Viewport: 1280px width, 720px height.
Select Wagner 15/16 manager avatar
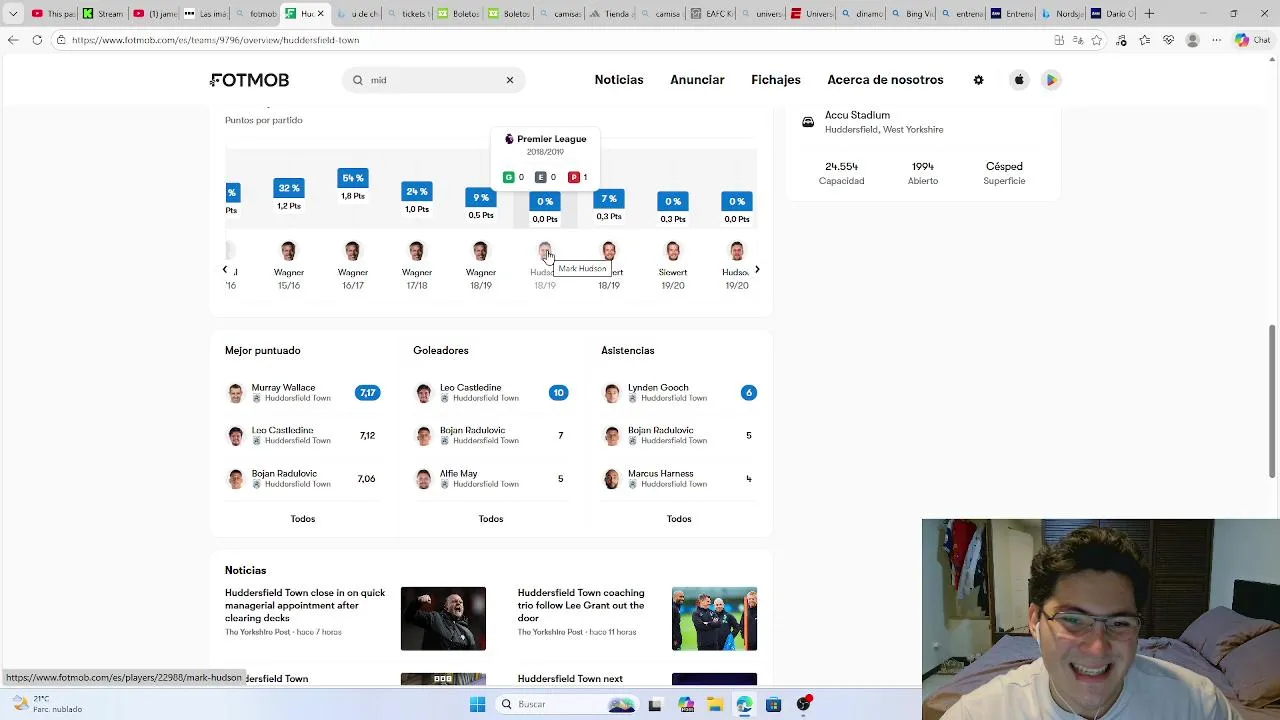(x=289, y=251)
